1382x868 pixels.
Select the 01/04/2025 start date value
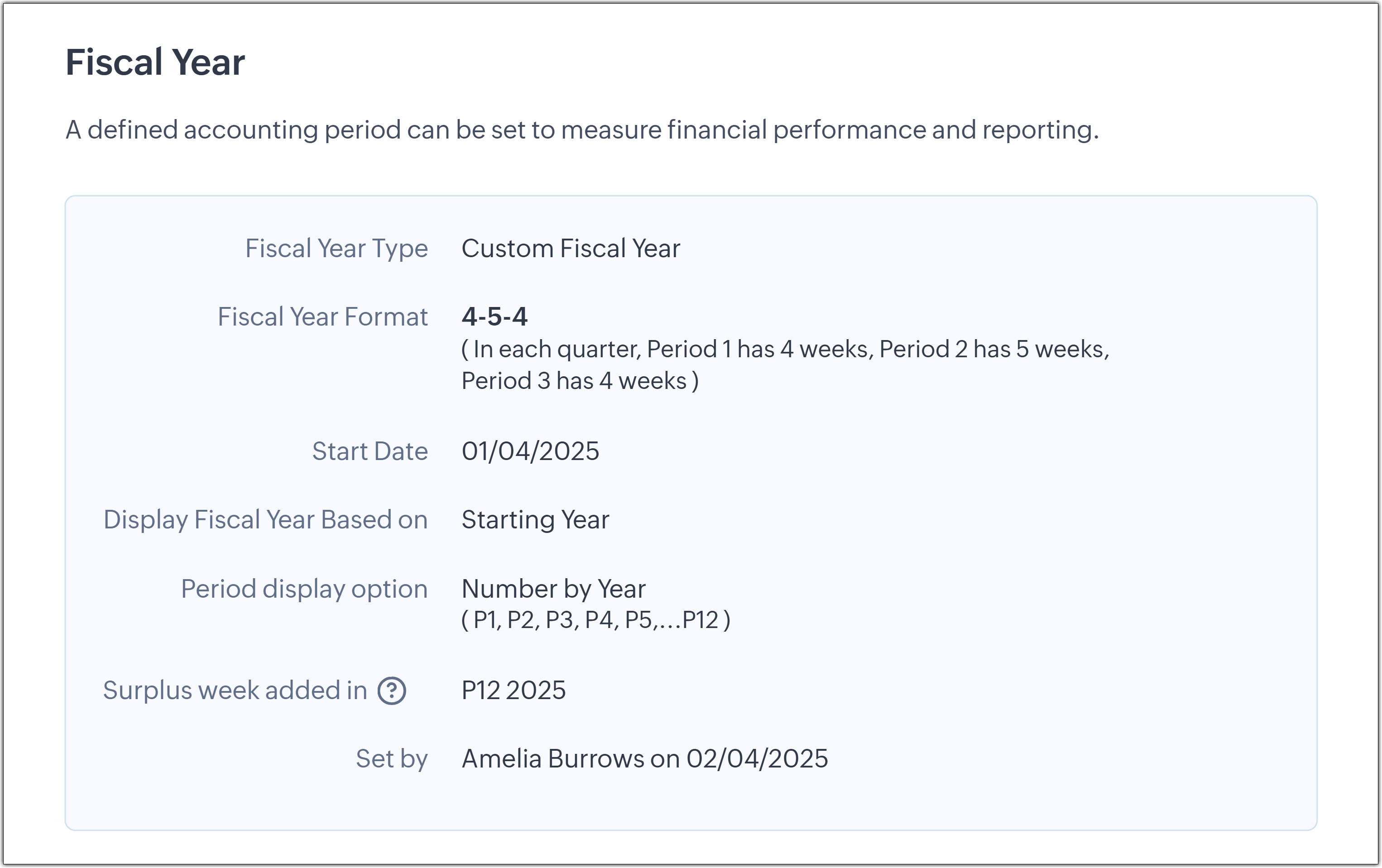click(x=530, y=451)
